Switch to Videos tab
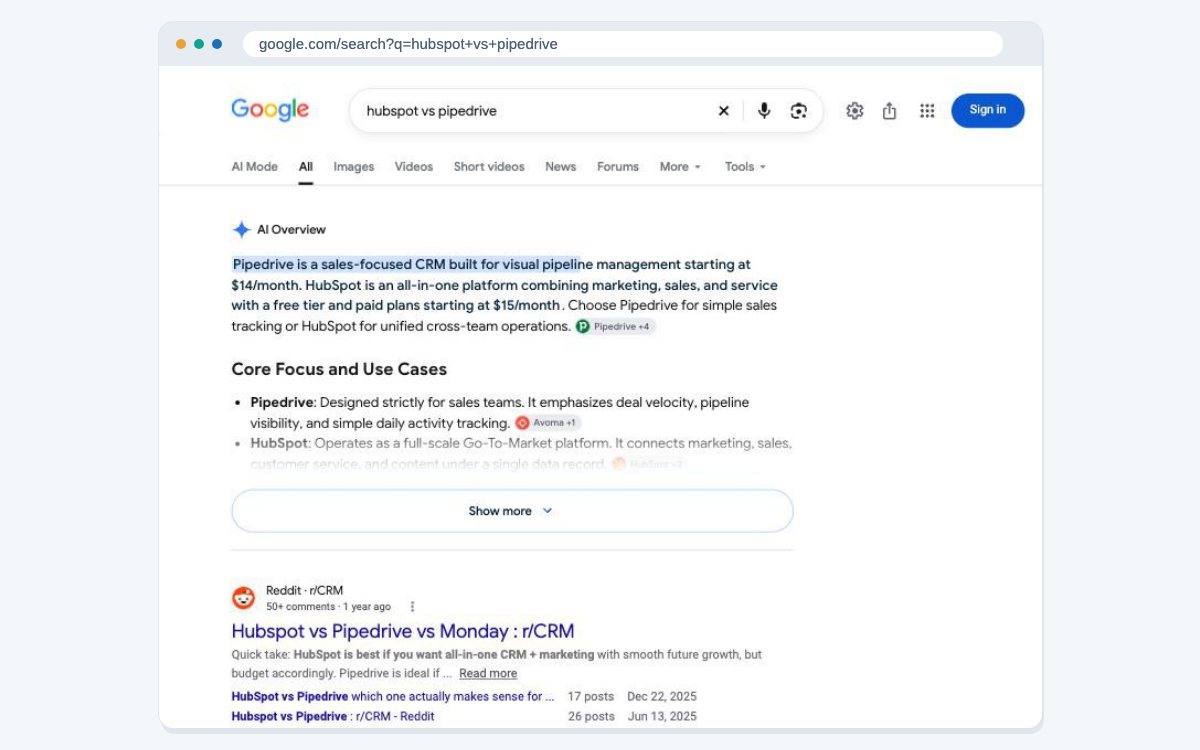Screen dimensions: 1200x750 (x=414, y=167)
